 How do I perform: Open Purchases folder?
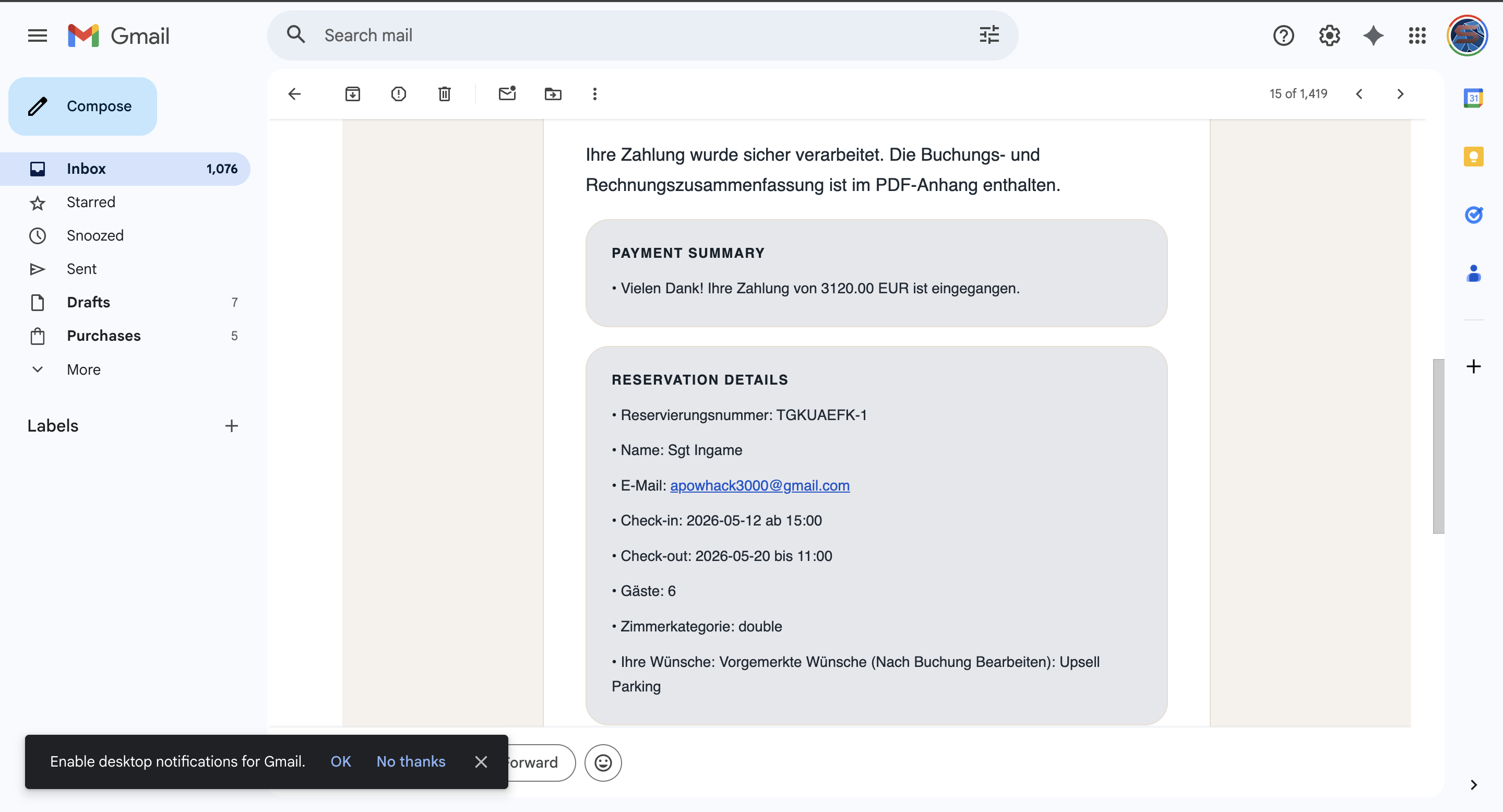125,336
